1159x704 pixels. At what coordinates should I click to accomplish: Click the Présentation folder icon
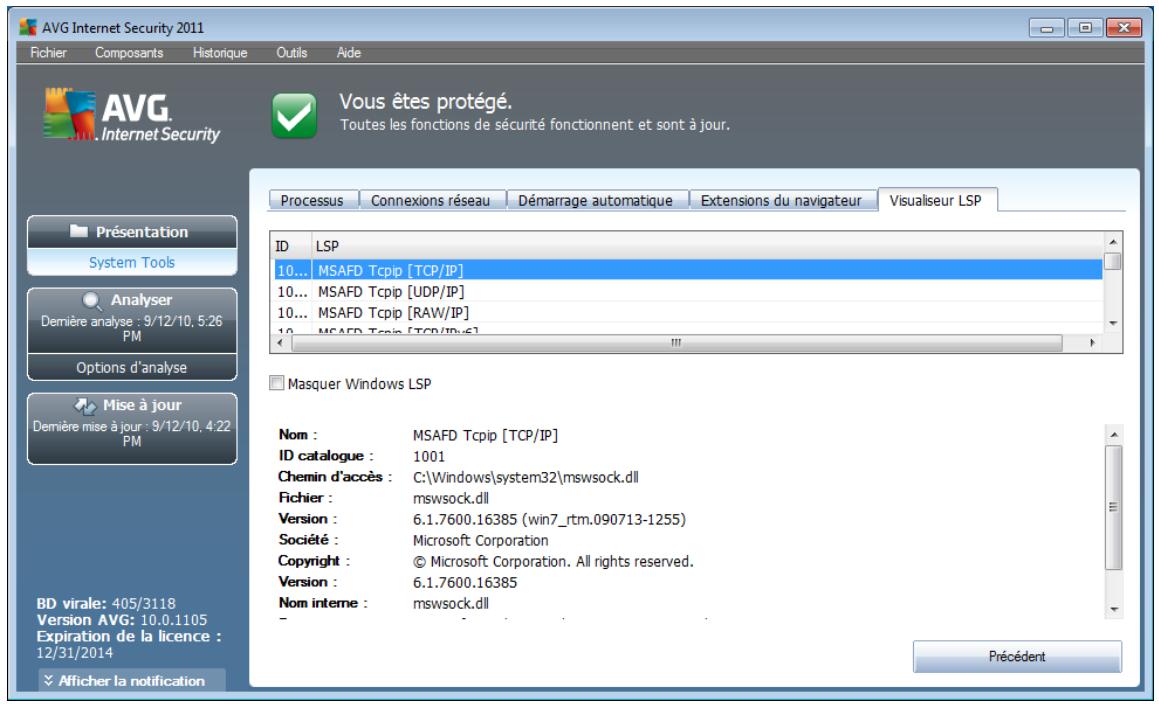(79, 231)
